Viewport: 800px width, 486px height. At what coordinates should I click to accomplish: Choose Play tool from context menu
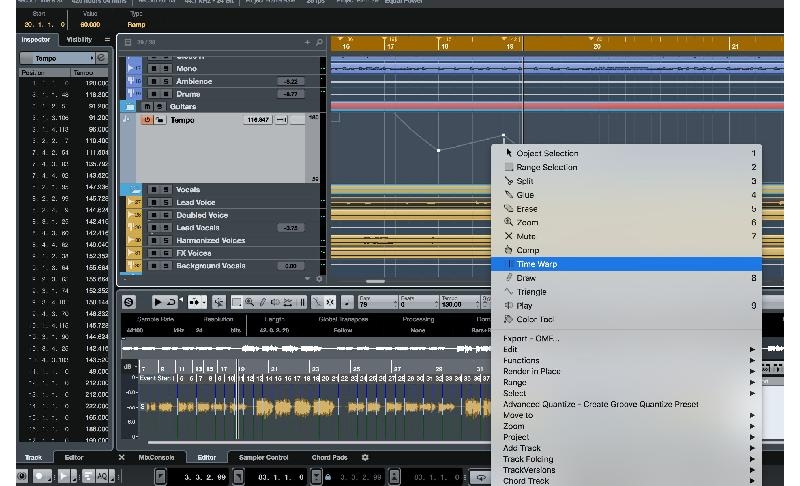coord(626,305)
